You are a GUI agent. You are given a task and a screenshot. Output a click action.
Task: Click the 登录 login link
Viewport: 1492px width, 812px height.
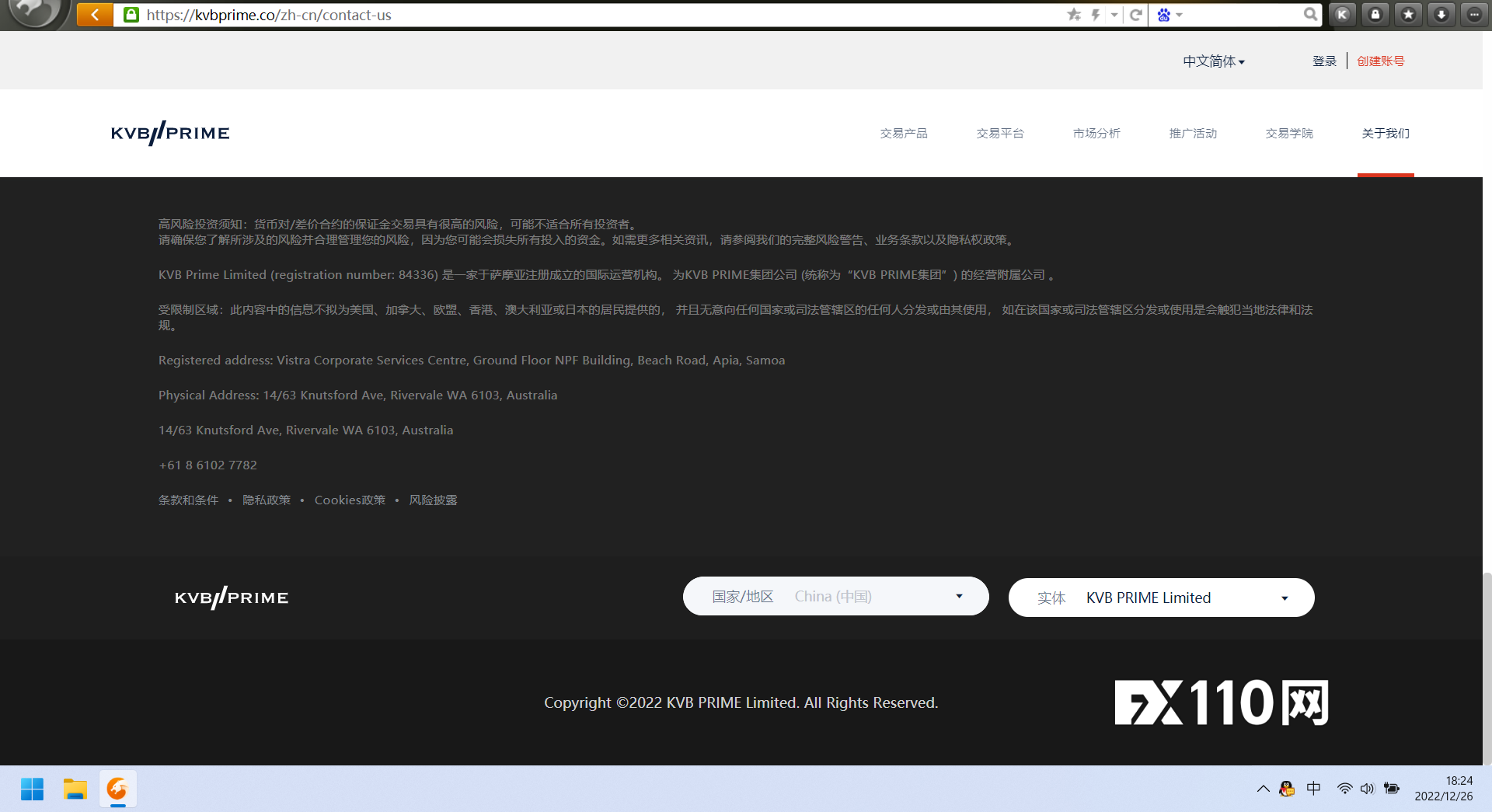tap(1324, 61)
